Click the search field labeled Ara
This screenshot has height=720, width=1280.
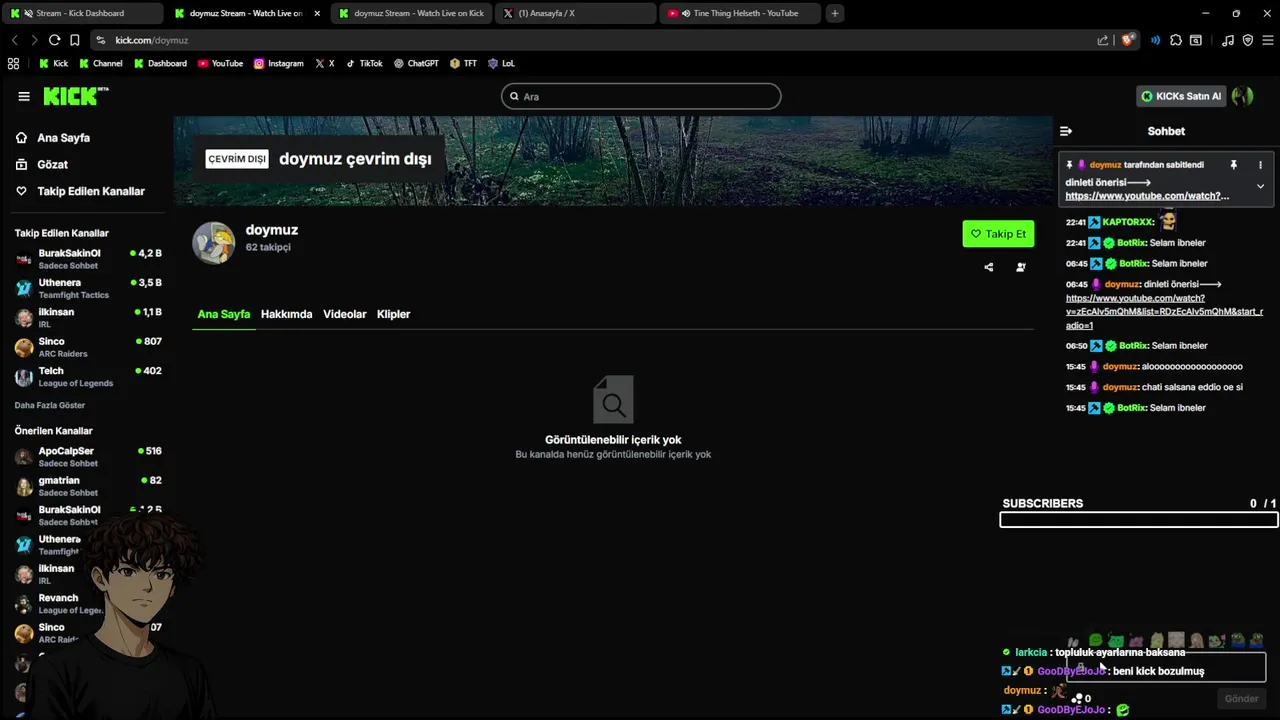click(x=641, y=97)
